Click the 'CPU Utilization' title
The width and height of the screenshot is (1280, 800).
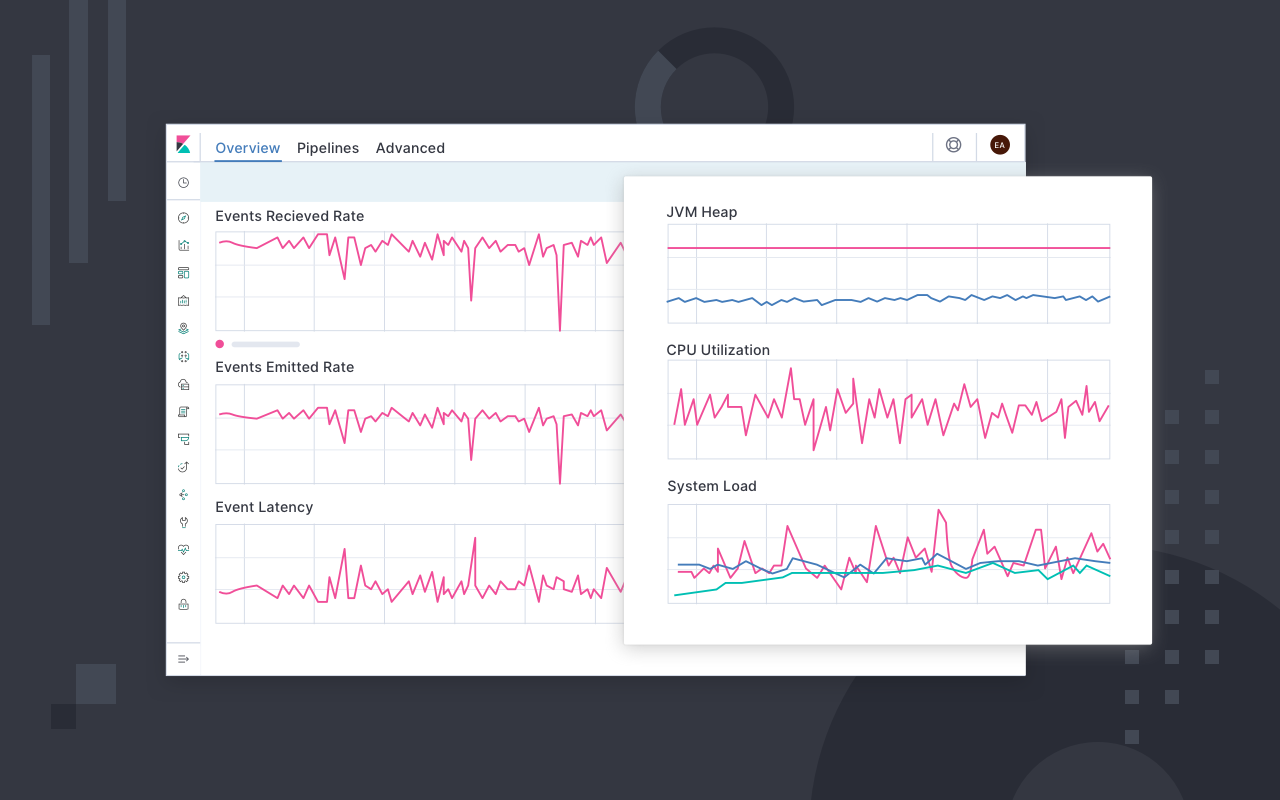coord(718,350)
